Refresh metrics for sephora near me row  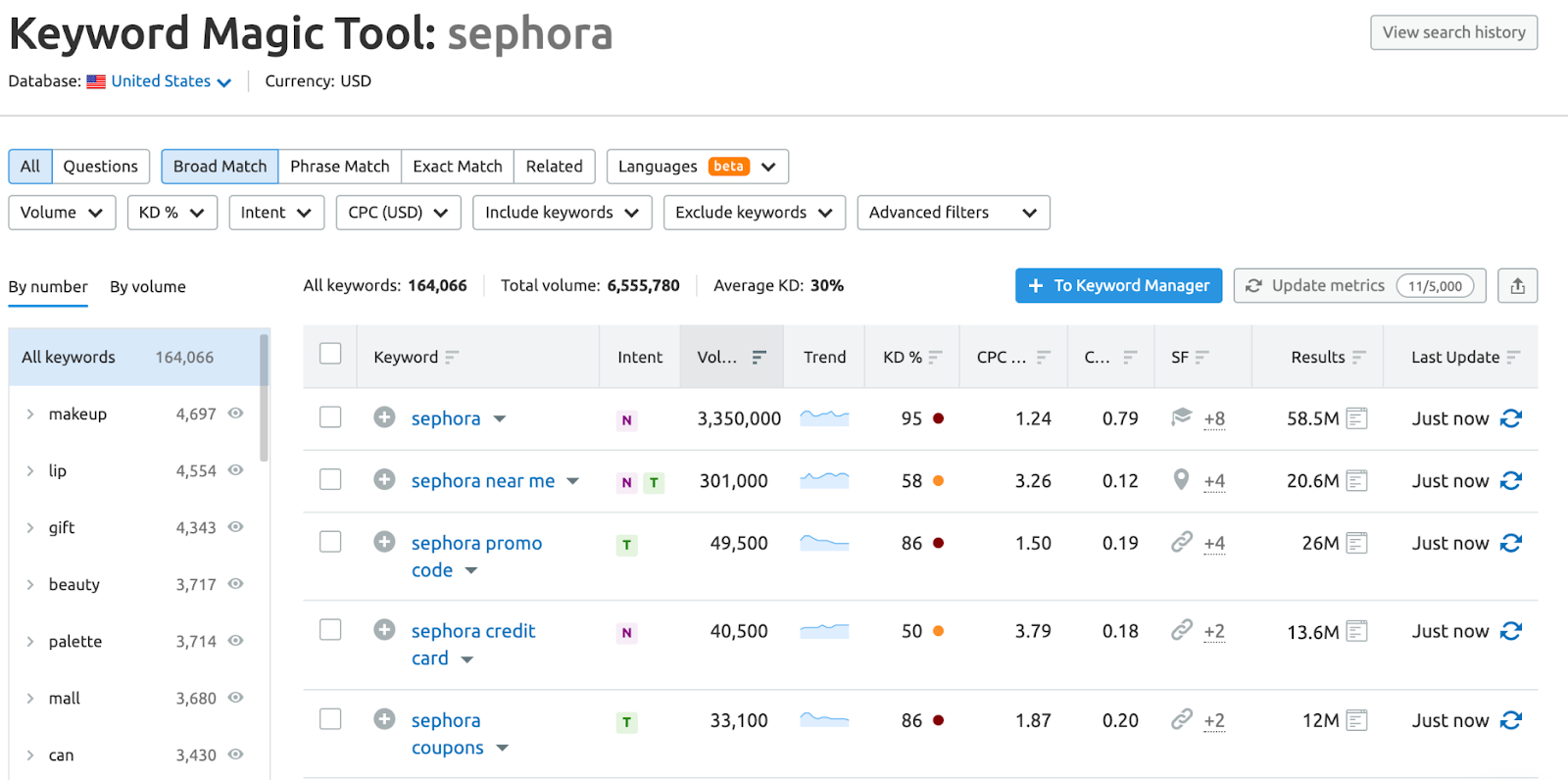[1510, 481]
